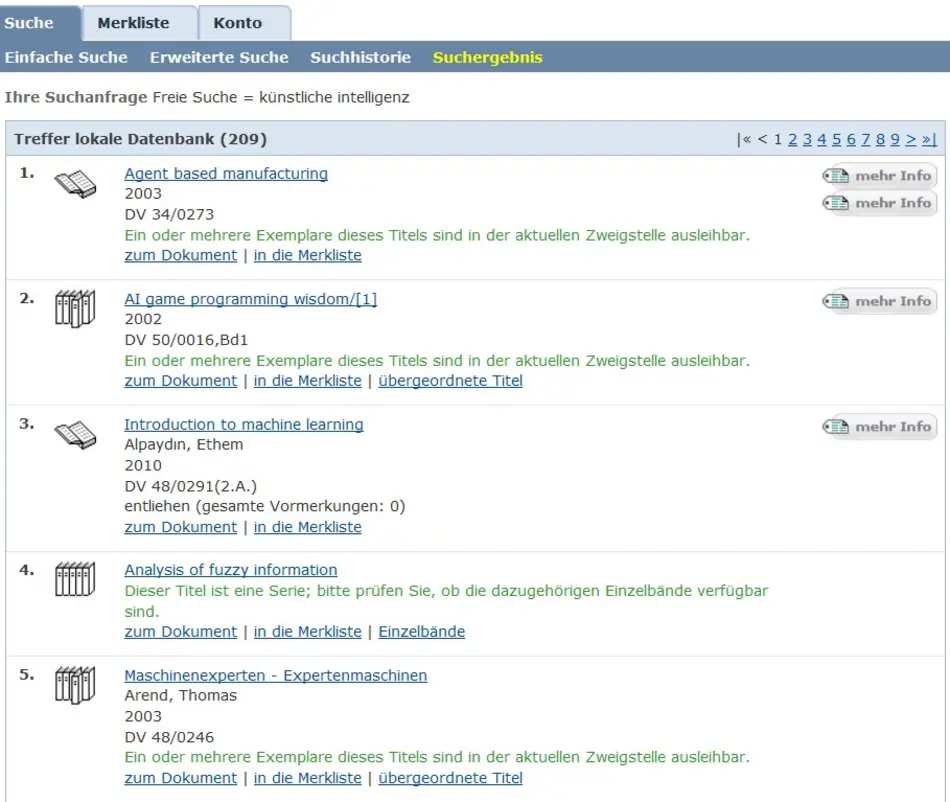Go to the last results page (»|)
Screen dimensions: 950x802
pyautogui.click(x=929, y=139)
